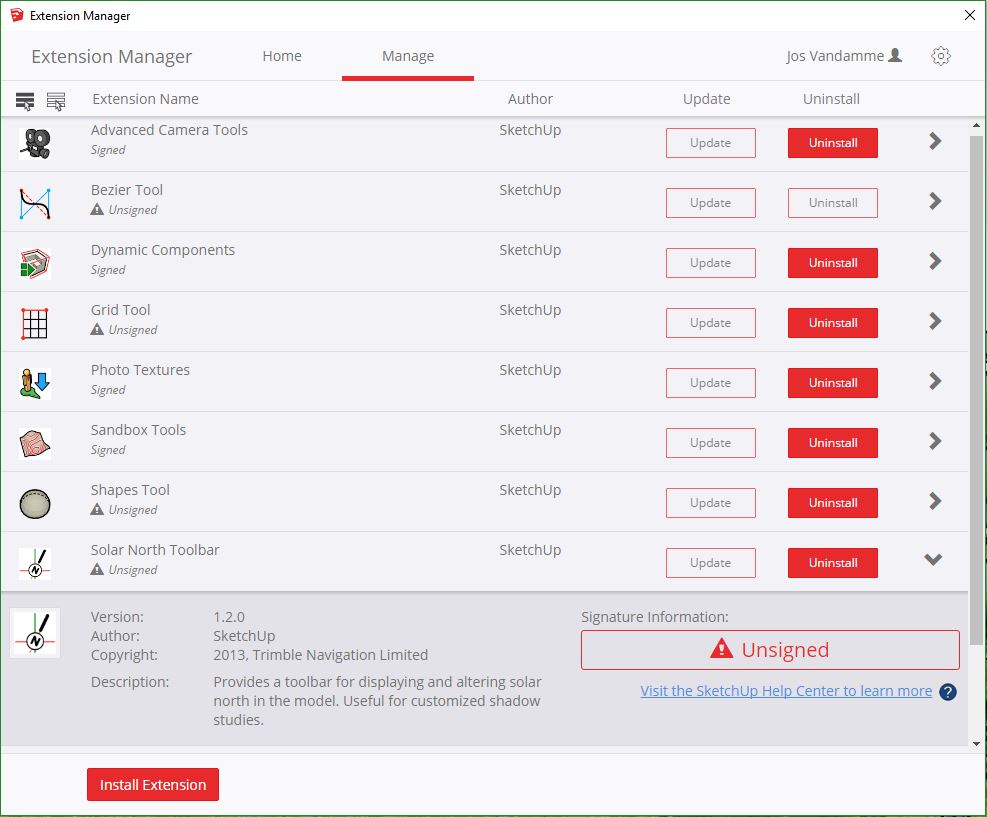Uninstall Advanced Camera Tools

coord(833,143)
